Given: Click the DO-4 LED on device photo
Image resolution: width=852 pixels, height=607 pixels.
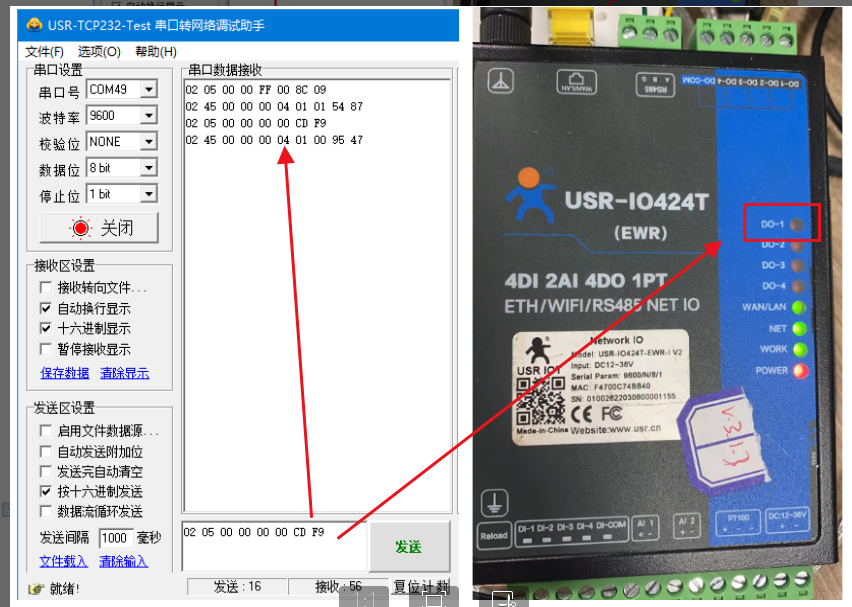Looking at the screenshot, I should point(798,286).
